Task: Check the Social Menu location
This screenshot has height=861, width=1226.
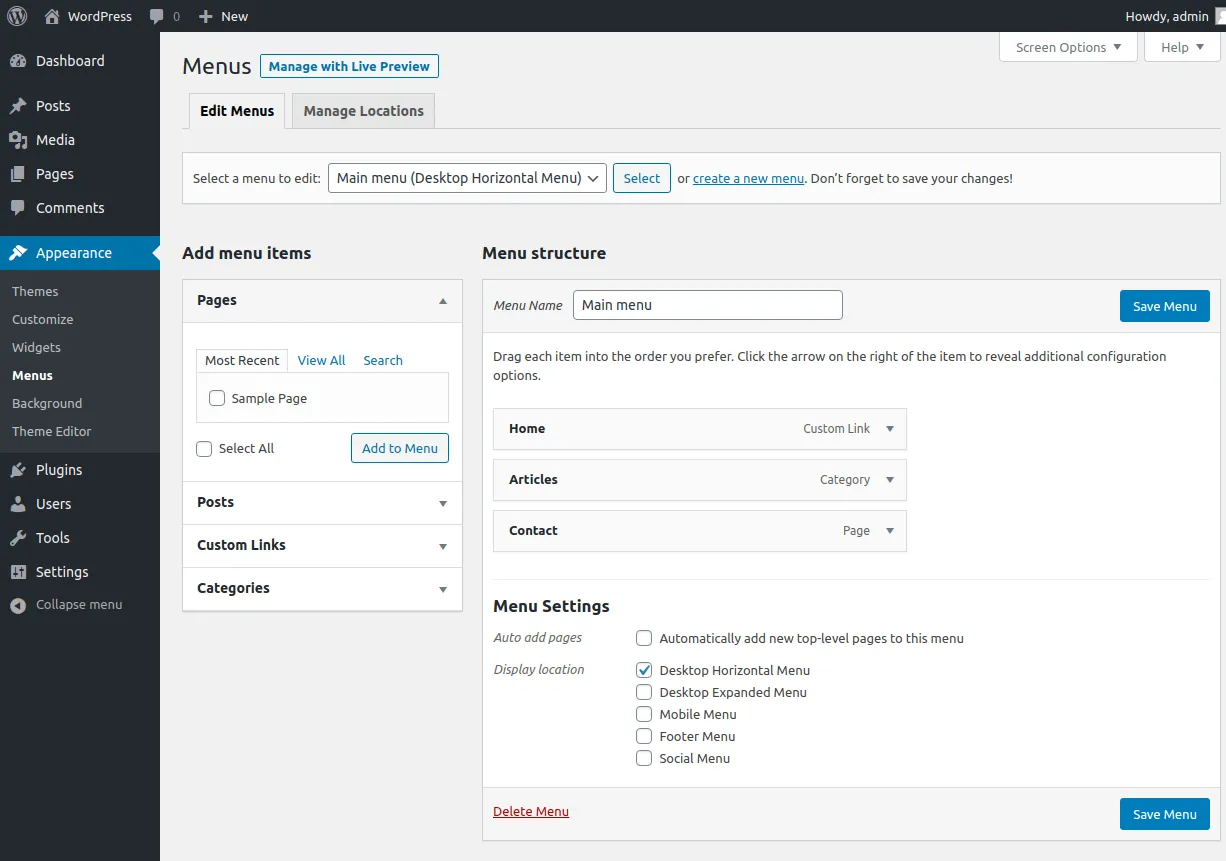Action: click(x=644, y=758)
